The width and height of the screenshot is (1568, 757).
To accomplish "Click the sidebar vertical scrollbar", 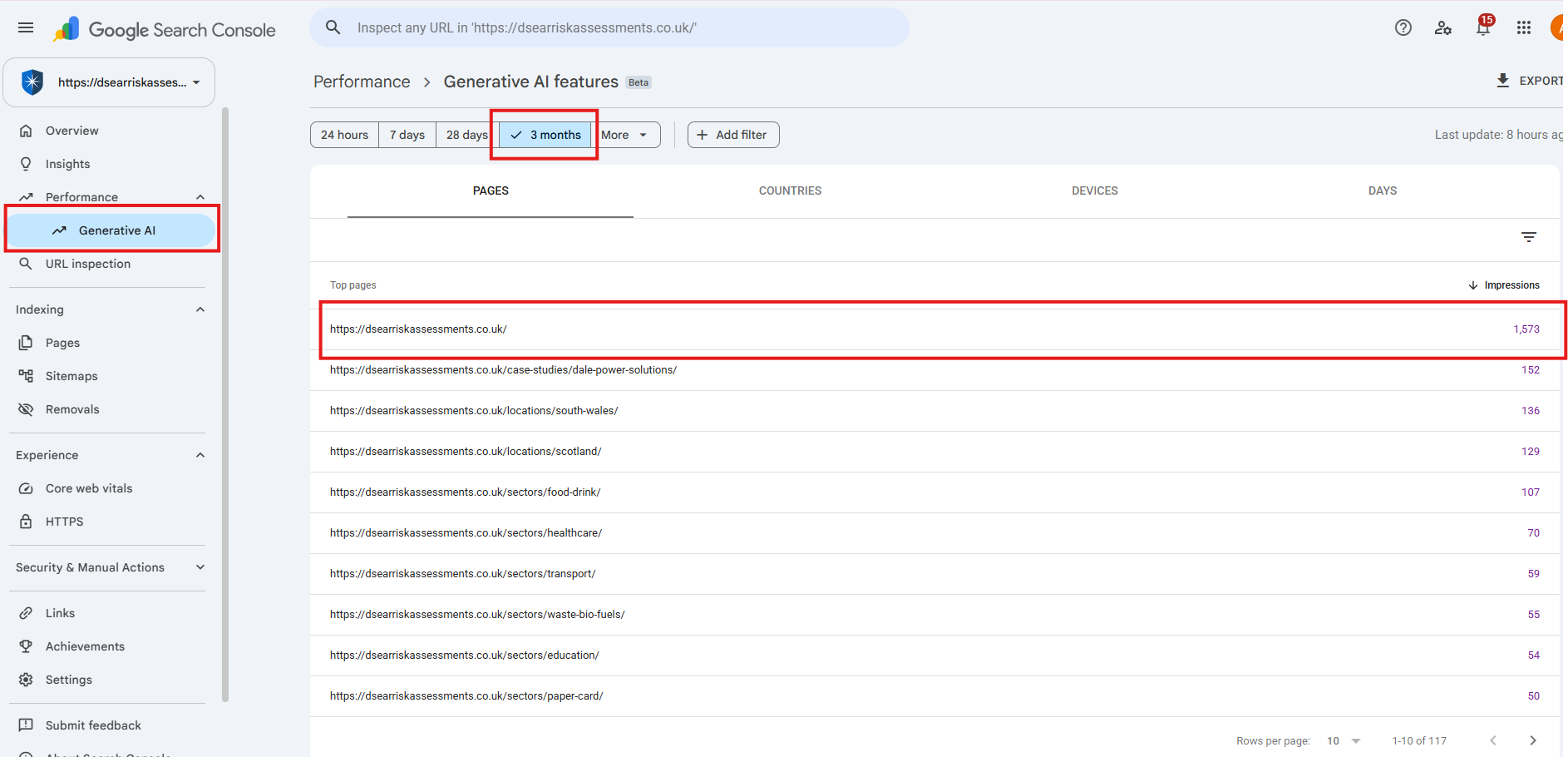I will click(x=225, y=405).
